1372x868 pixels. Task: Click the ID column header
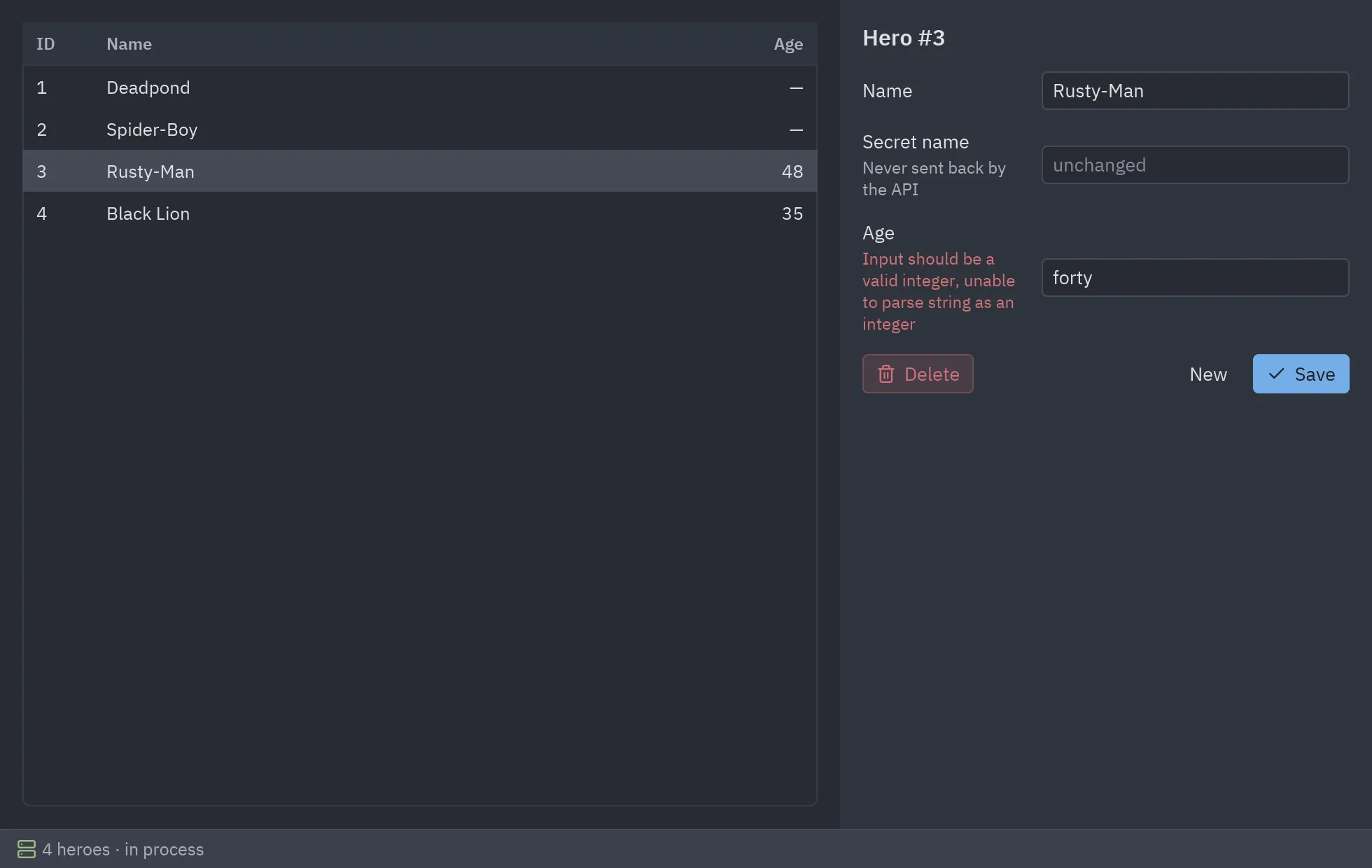[45, 44]
